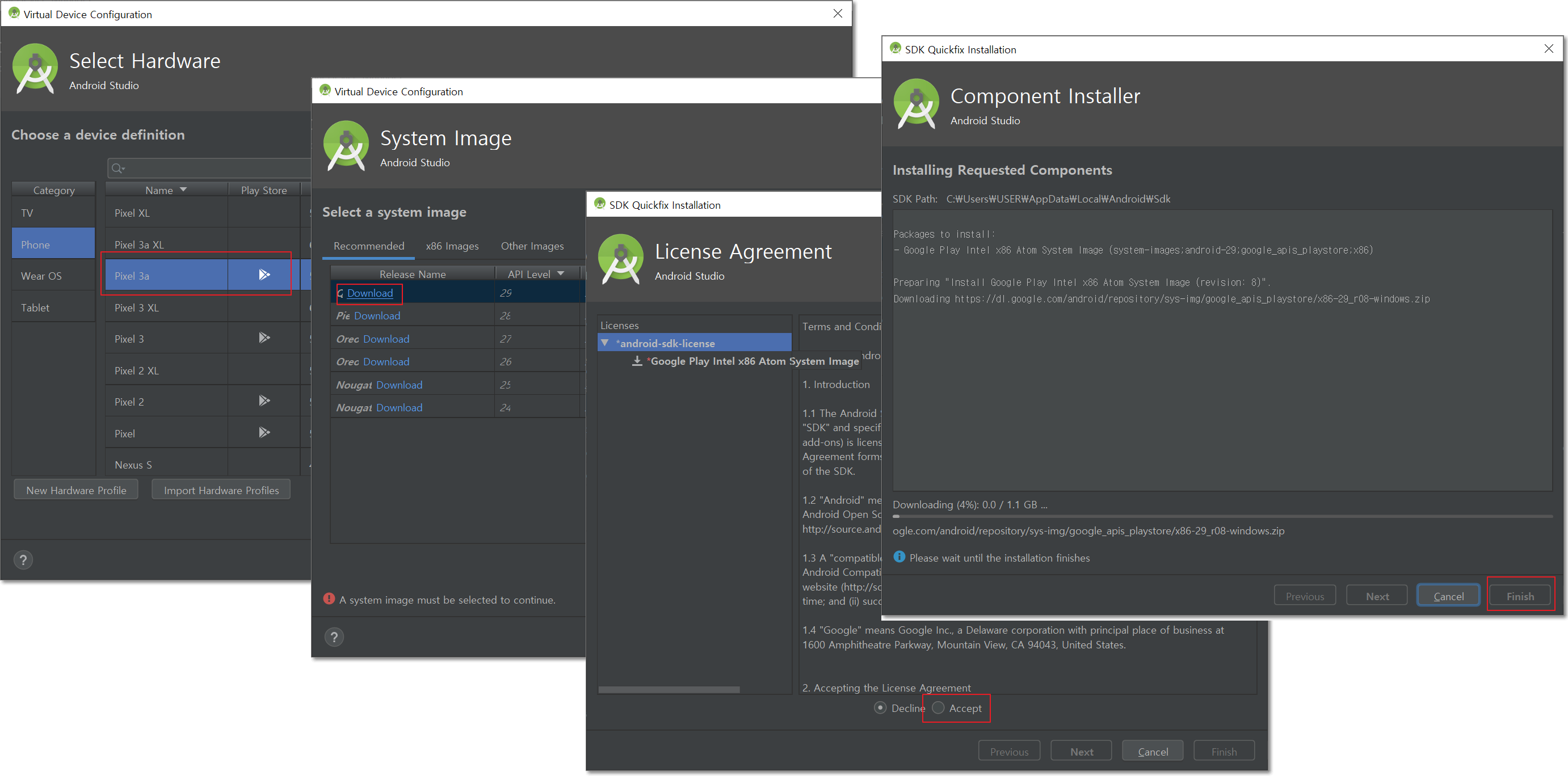Viewport: 1568px width, 780px height.
Task: Sort devices by the Name column arrow
Action: 183,190
